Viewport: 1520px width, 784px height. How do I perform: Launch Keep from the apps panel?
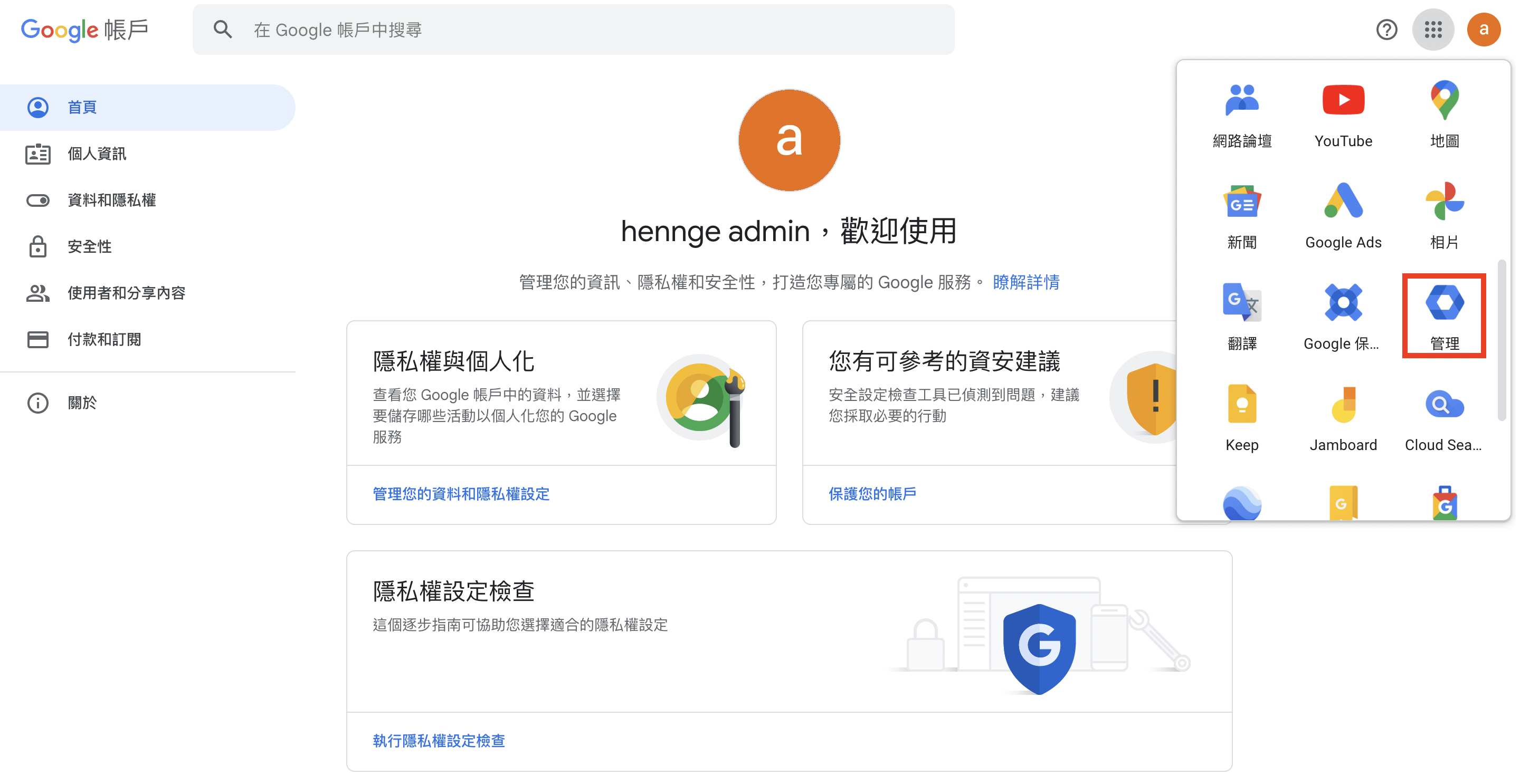[1241, 419]
